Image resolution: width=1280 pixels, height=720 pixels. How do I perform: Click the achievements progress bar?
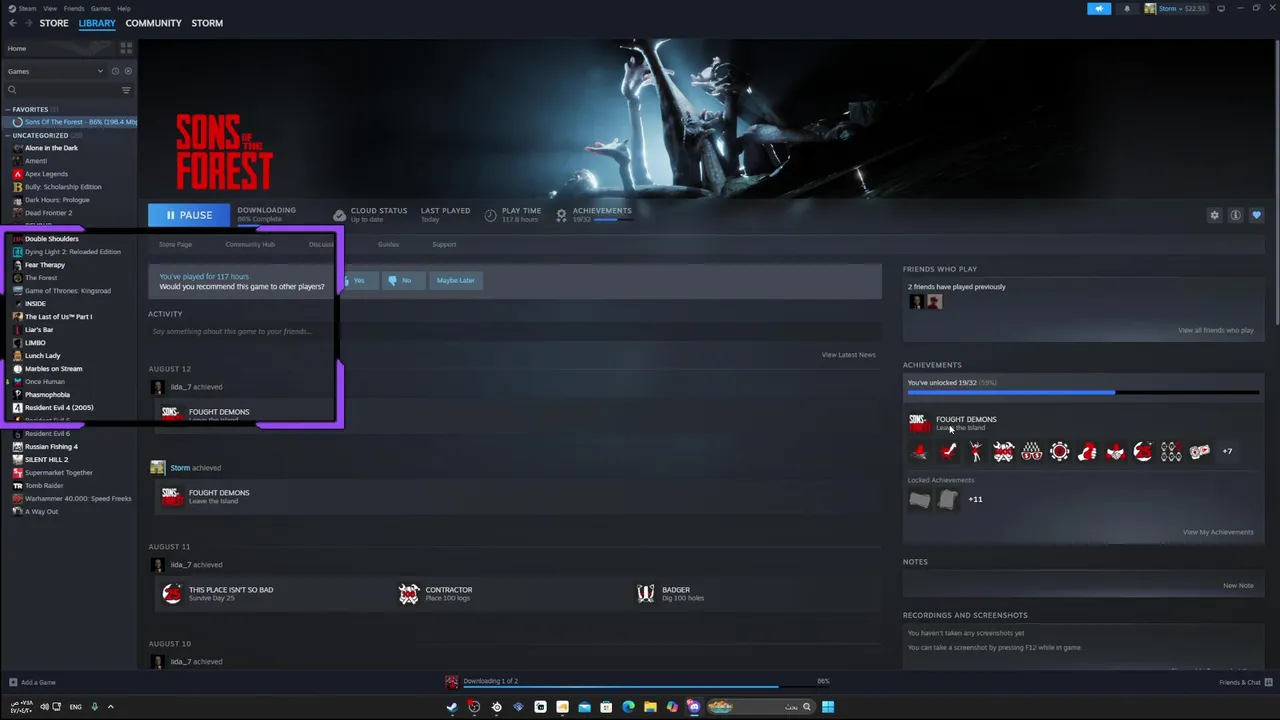(1083, 393)
